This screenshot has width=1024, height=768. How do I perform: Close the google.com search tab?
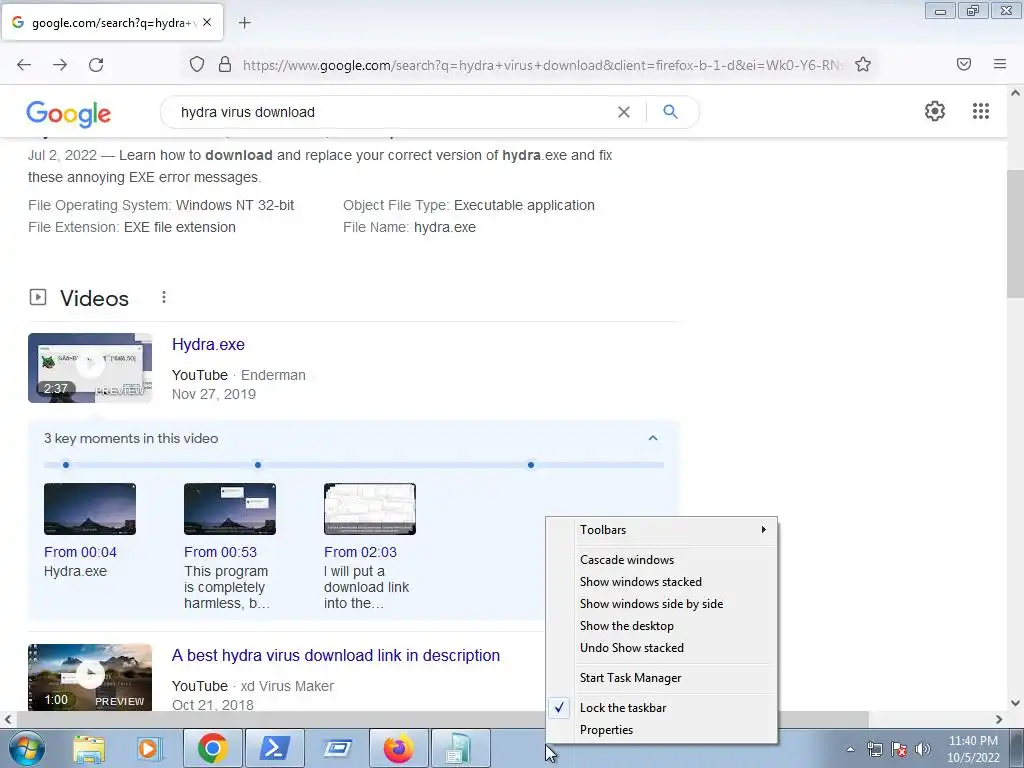[207, 22]
